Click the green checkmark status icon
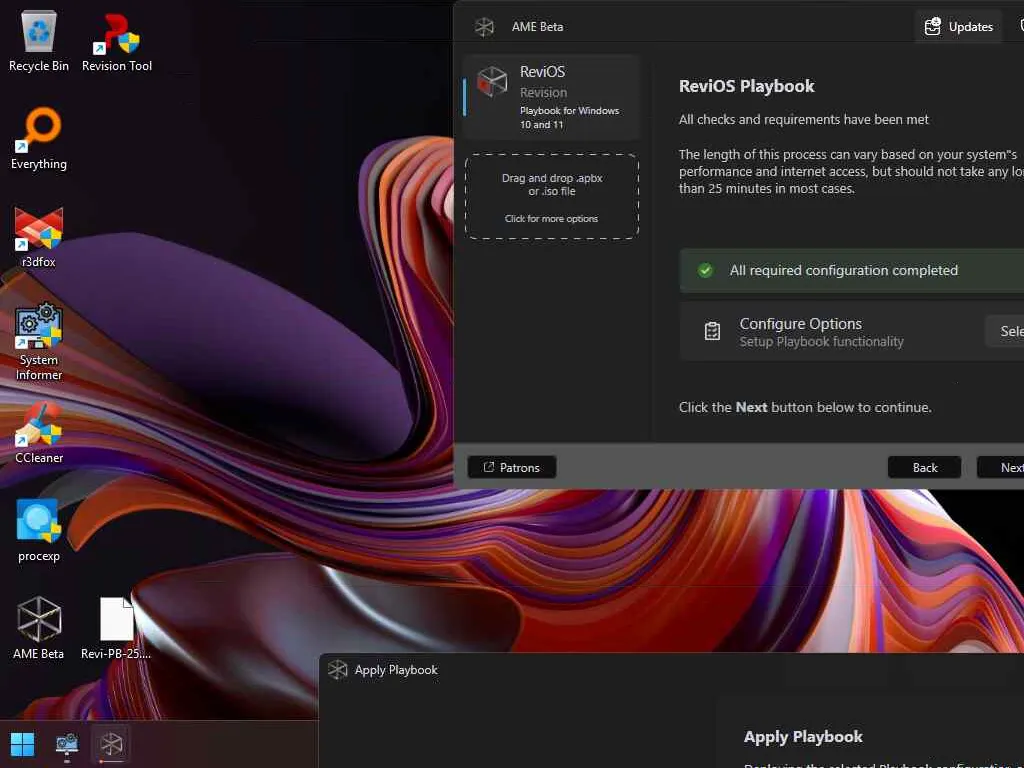Image resolution: width=1024 pixels, height=768 pixels. coord(705,270)
